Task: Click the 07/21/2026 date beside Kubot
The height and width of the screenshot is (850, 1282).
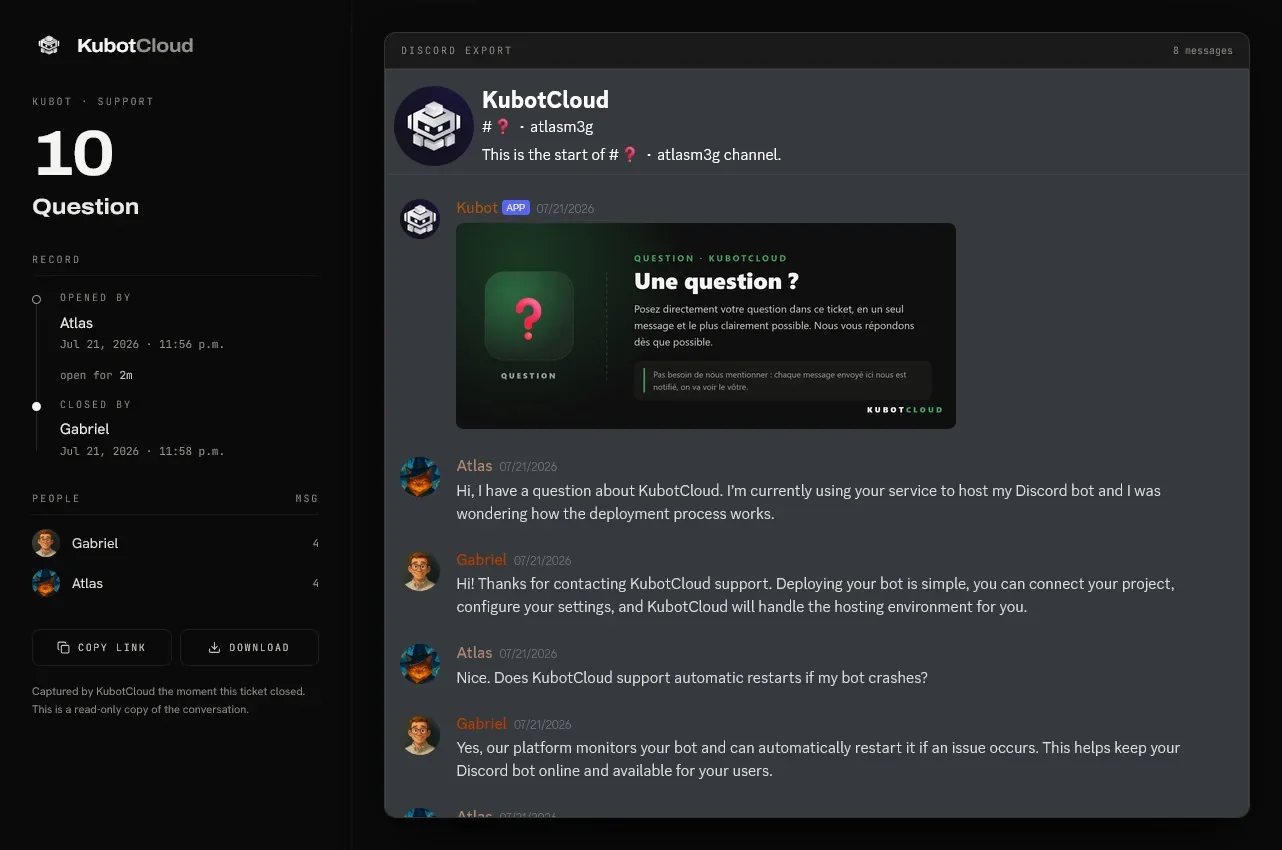Action: click(565, 209)
